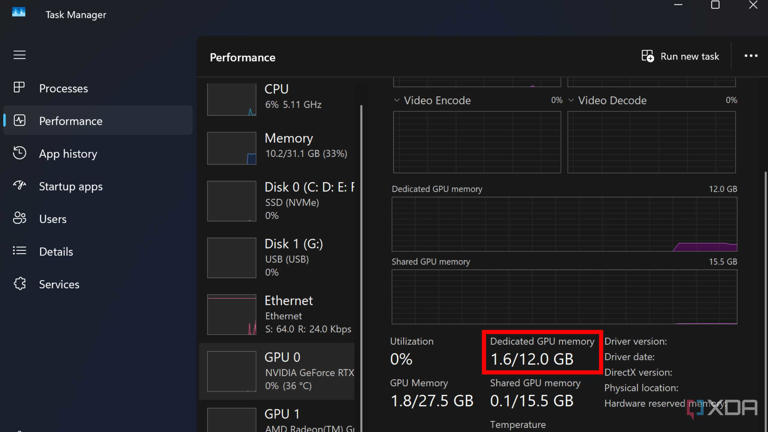Click the Run new task button

pyautogui.click(x=680, y=56)
